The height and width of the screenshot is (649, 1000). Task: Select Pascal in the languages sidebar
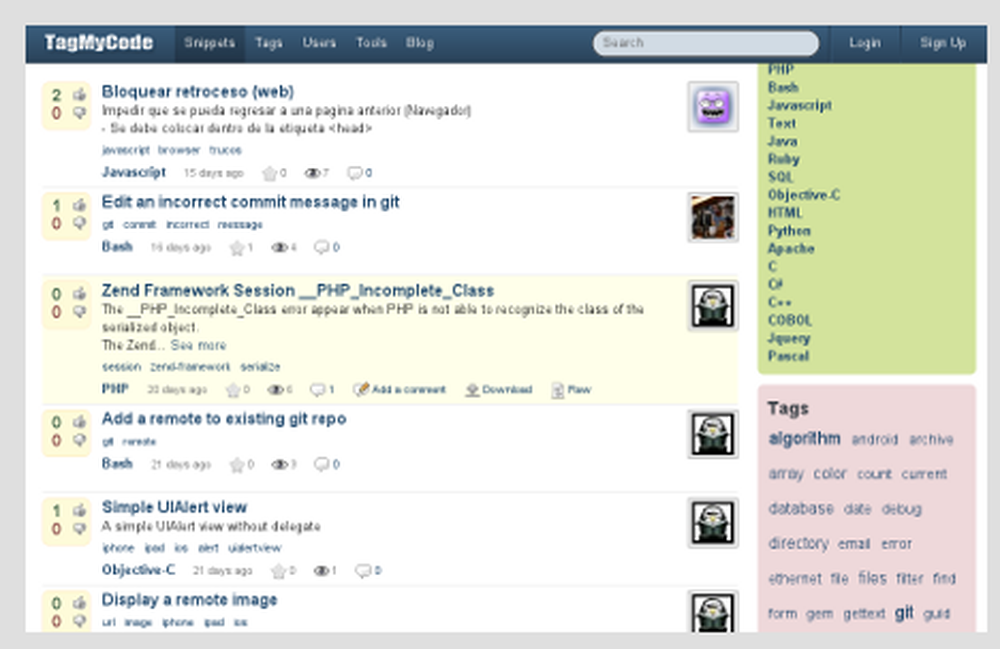(x=788, y=356)
